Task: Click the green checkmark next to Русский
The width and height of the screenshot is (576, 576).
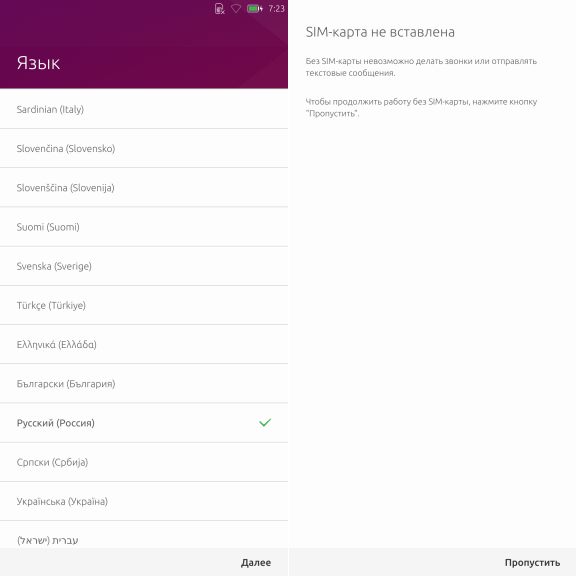Action: 265,422
